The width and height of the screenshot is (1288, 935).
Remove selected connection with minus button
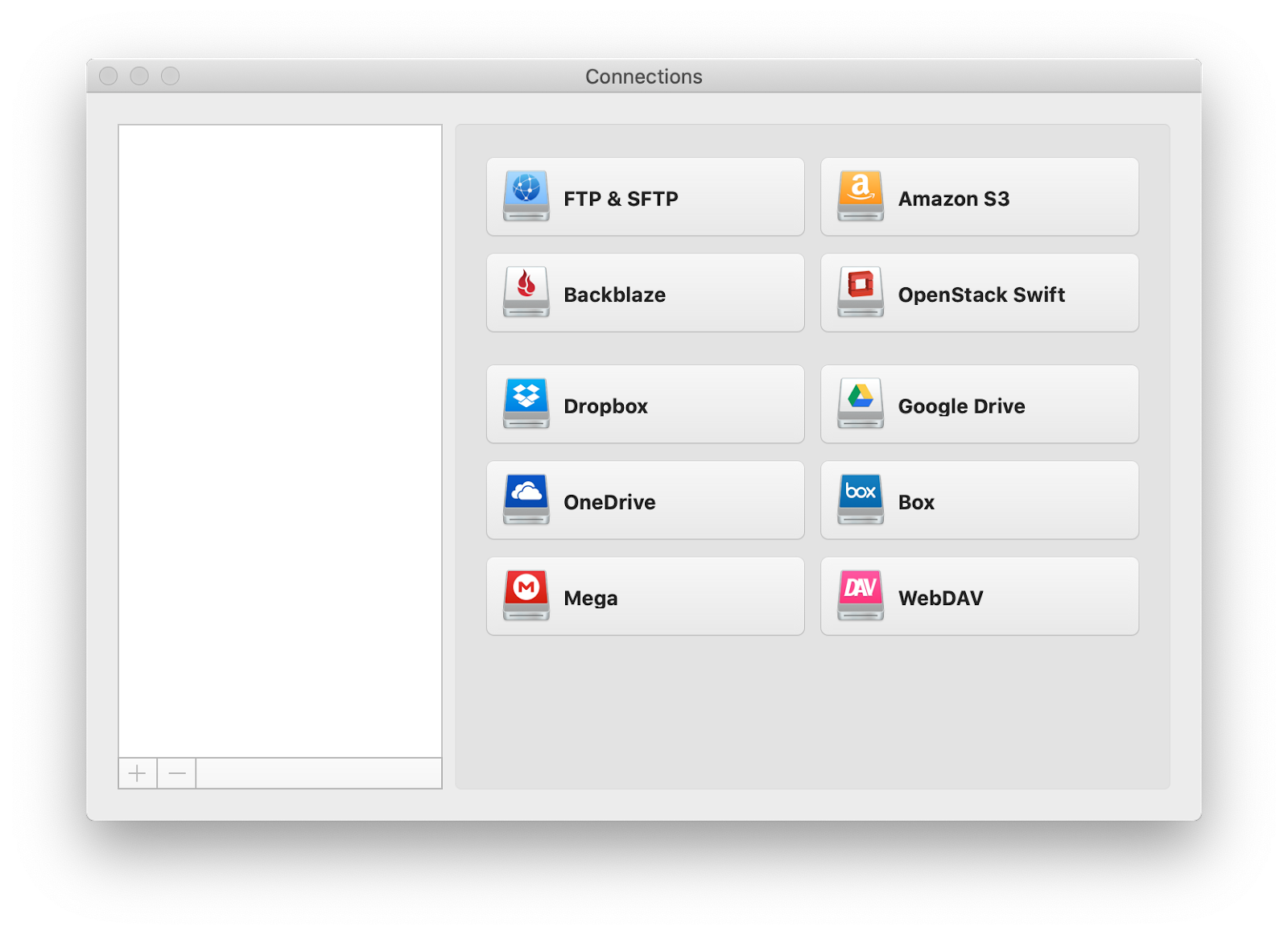[177, 773]
